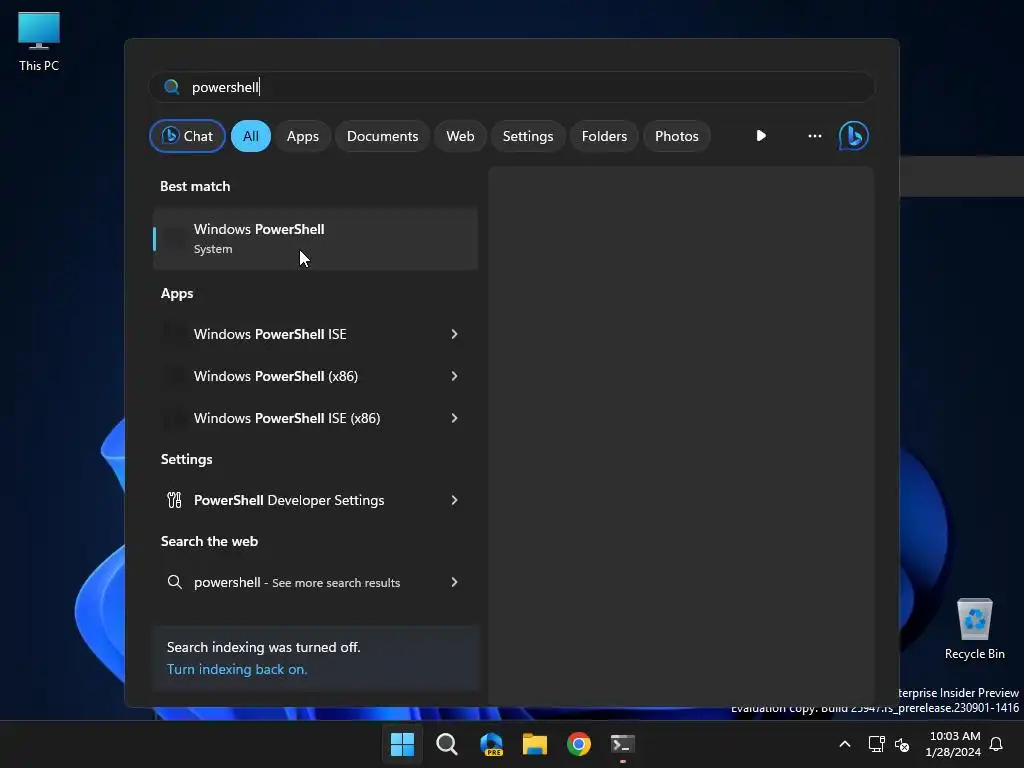Open Windows PowerShell best match

tap(315, 238)
